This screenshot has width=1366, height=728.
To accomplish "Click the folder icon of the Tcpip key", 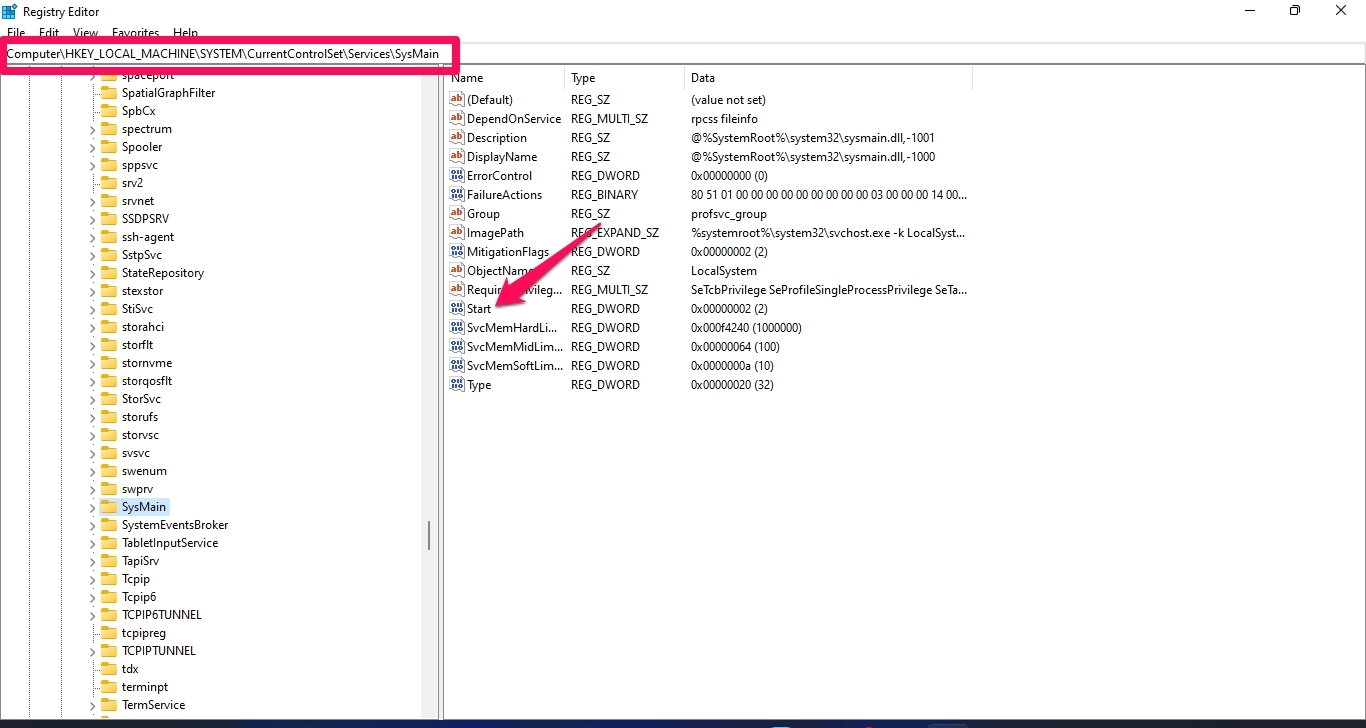I will pyautogui.click(x=110, y=578).
